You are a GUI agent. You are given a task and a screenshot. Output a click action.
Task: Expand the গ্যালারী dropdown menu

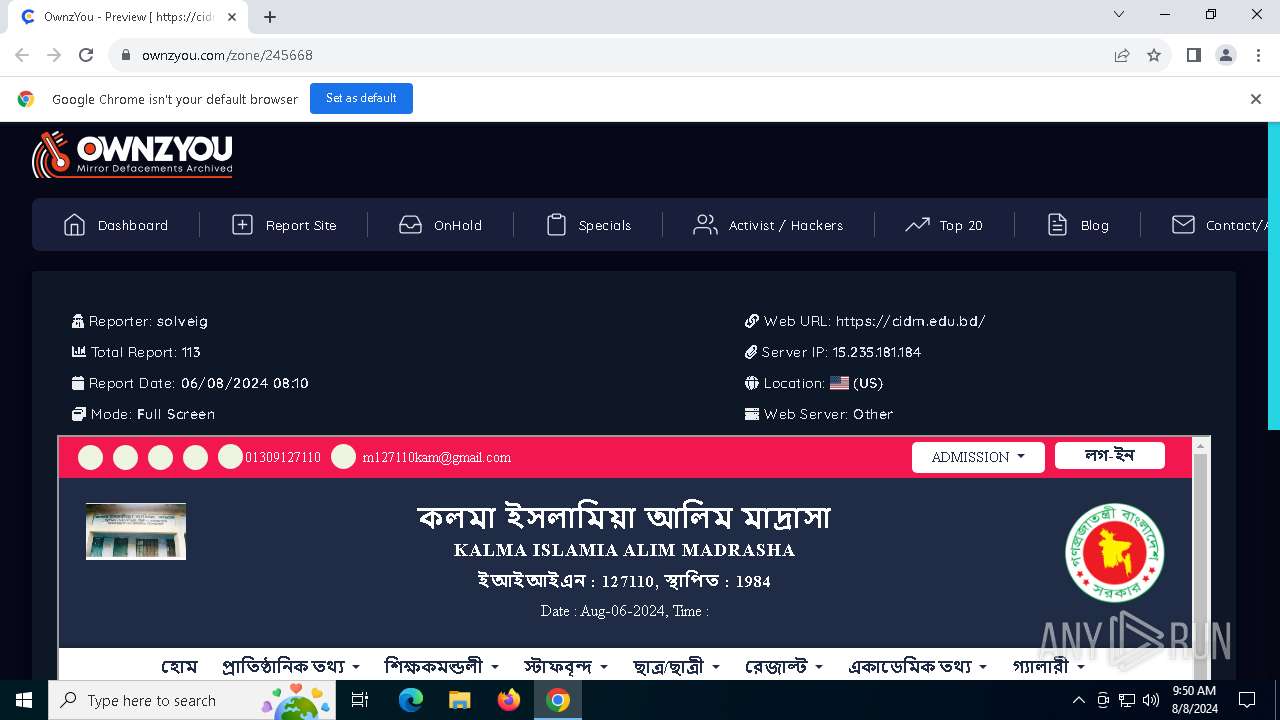1048,666
